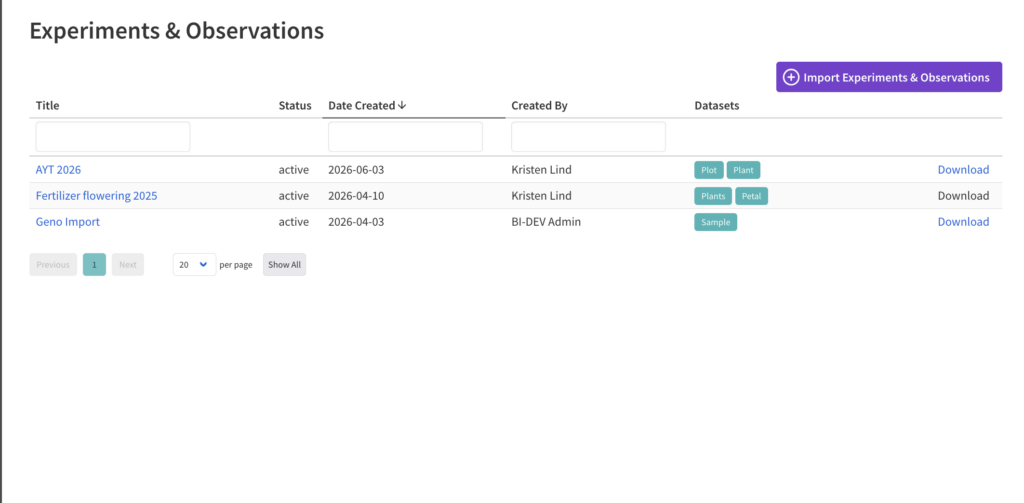Click active status in Geno Import row

pyautogui.click(x=294, y=222)
